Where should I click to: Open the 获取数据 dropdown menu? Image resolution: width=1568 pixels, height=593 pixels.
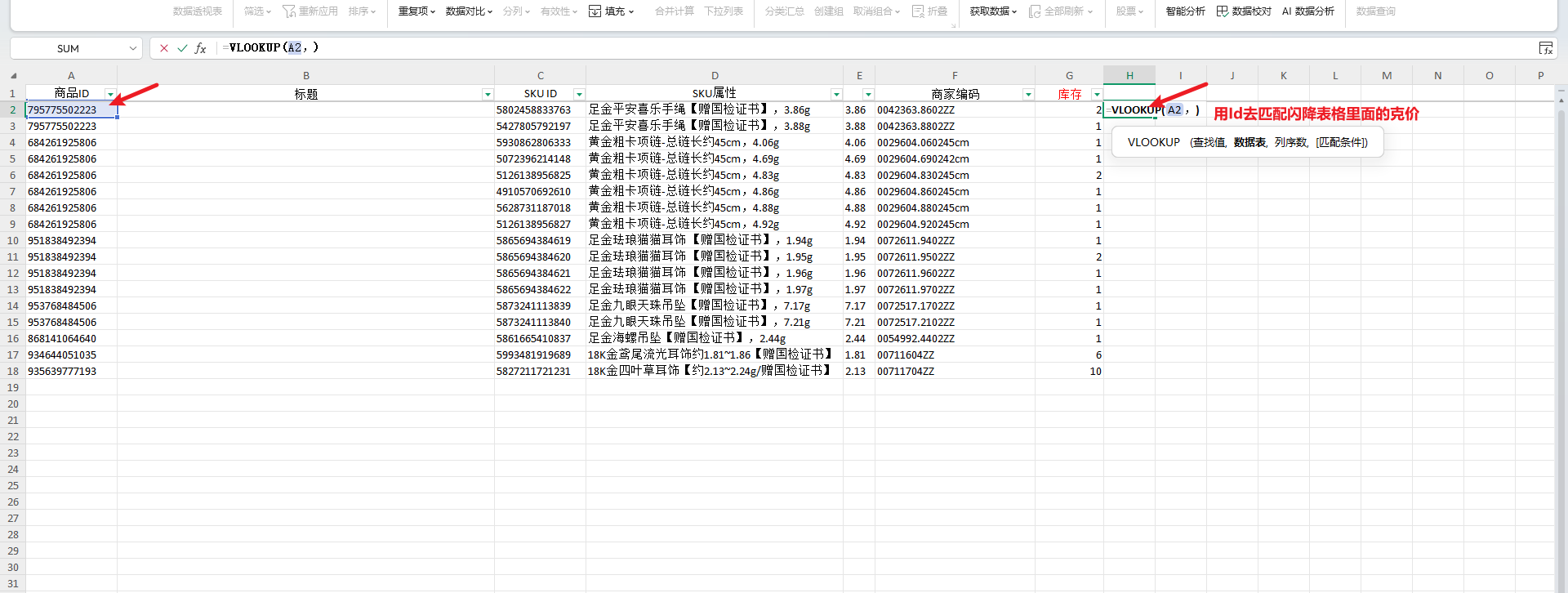(993, 11)
